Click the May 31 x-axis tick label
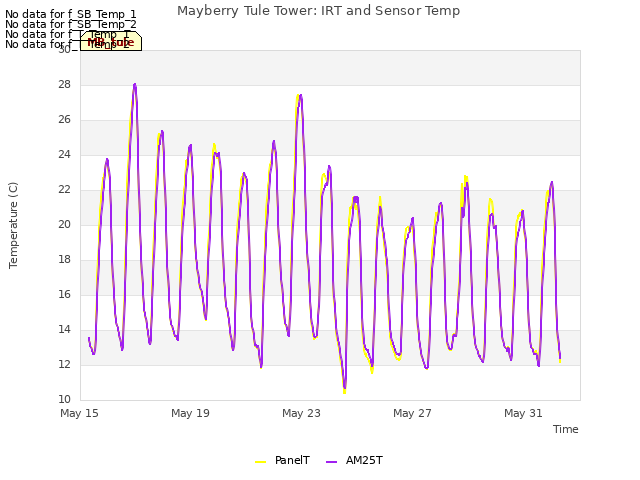 point(523,413)
